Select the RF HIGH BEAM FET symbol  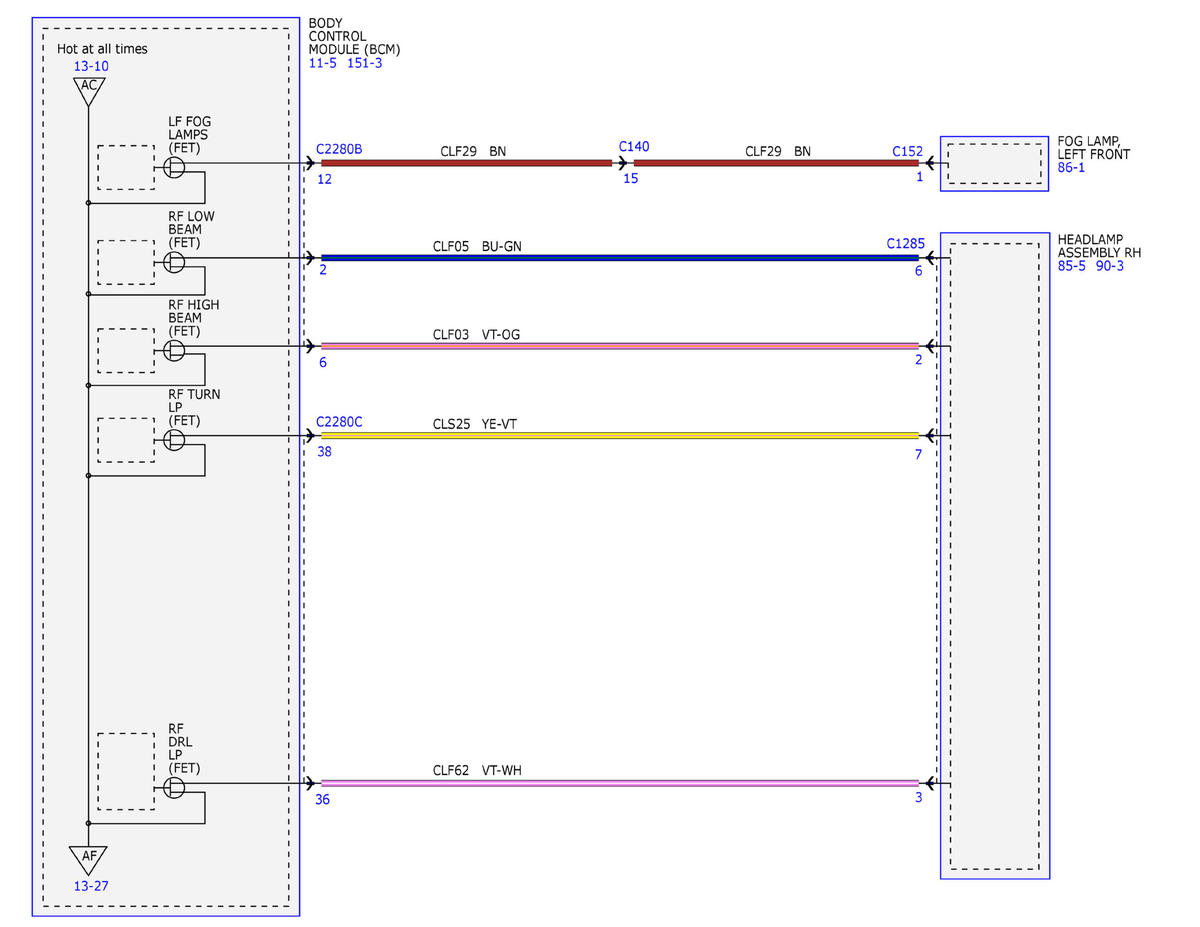pos(174,351)
